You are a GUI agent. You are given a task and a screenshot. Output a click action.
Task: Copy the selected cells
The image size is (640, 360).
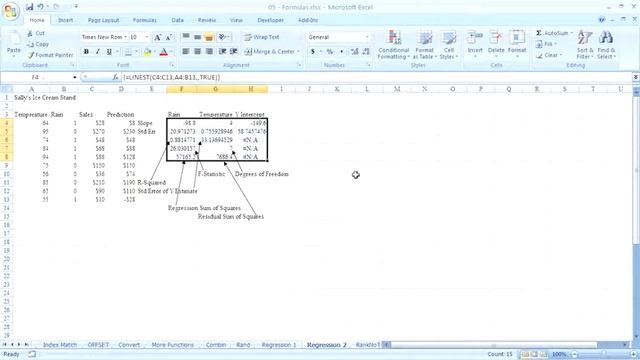point(38,44)
